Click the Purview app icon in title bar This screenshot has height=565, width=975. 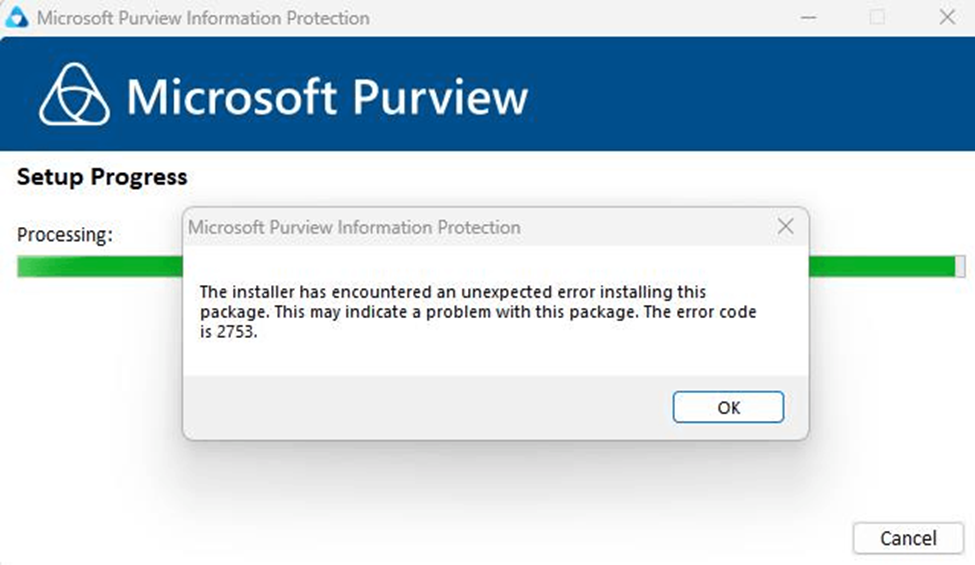(x=16, y=17)
